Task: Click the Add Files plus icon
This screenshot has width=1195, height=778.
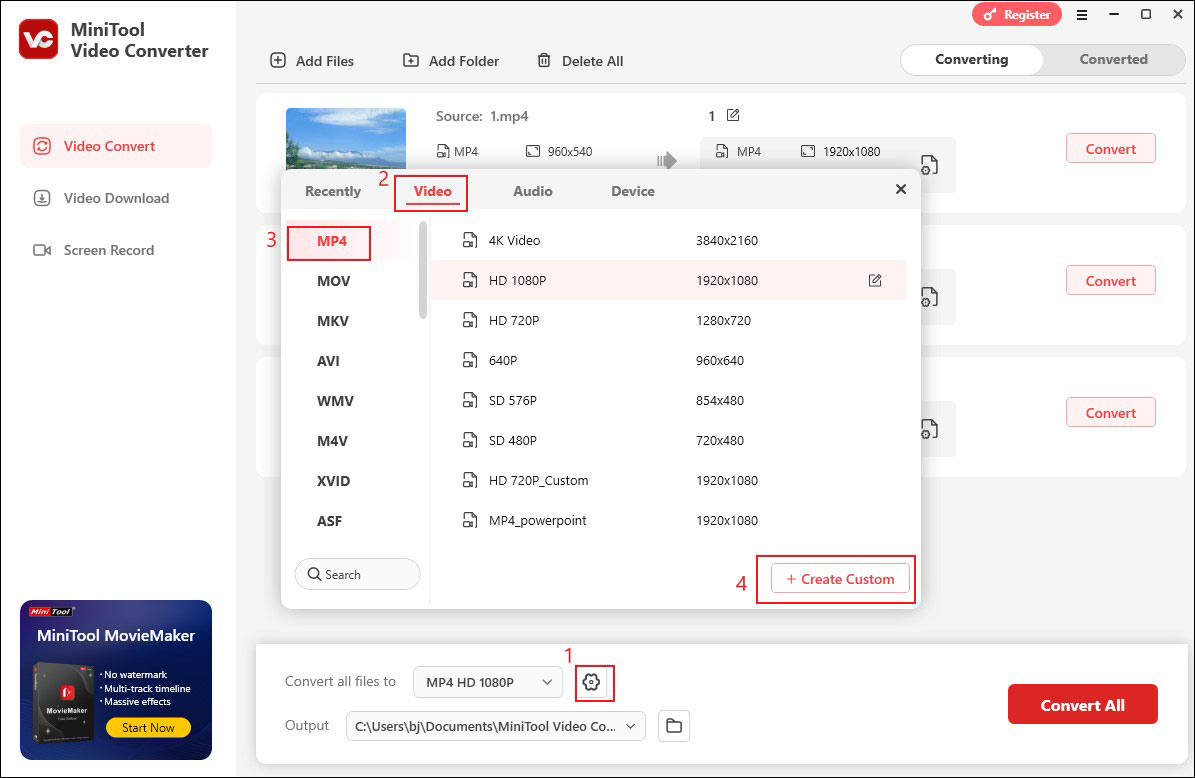Action: point(278,61)
